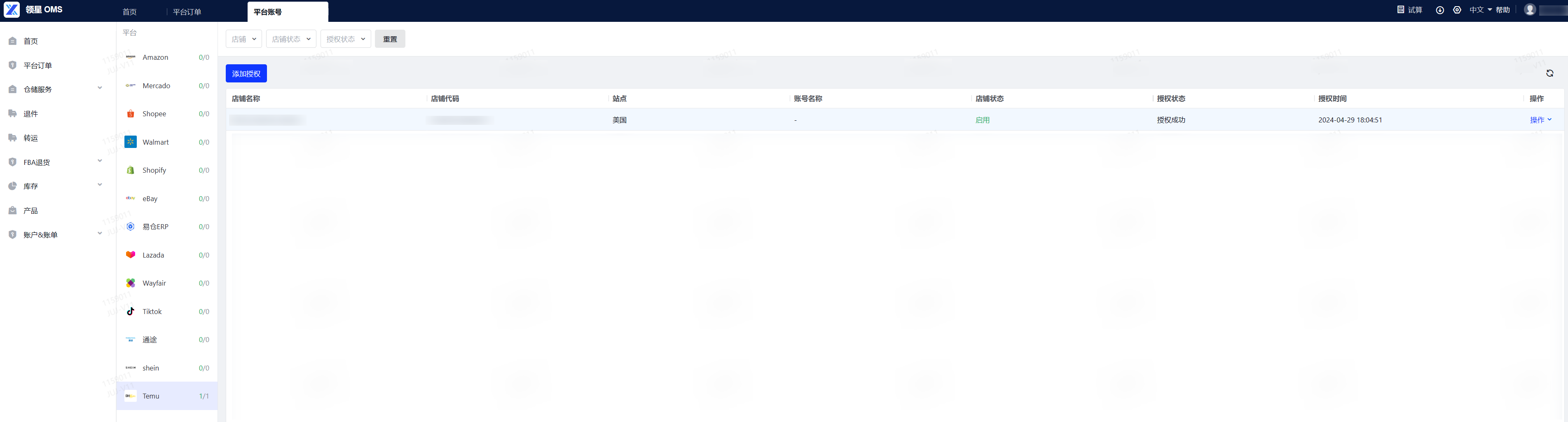The width and height of the screenshot is (1568, 422).
Task: Switch to the 首页 top tab
Action: (x=130, y=12)
